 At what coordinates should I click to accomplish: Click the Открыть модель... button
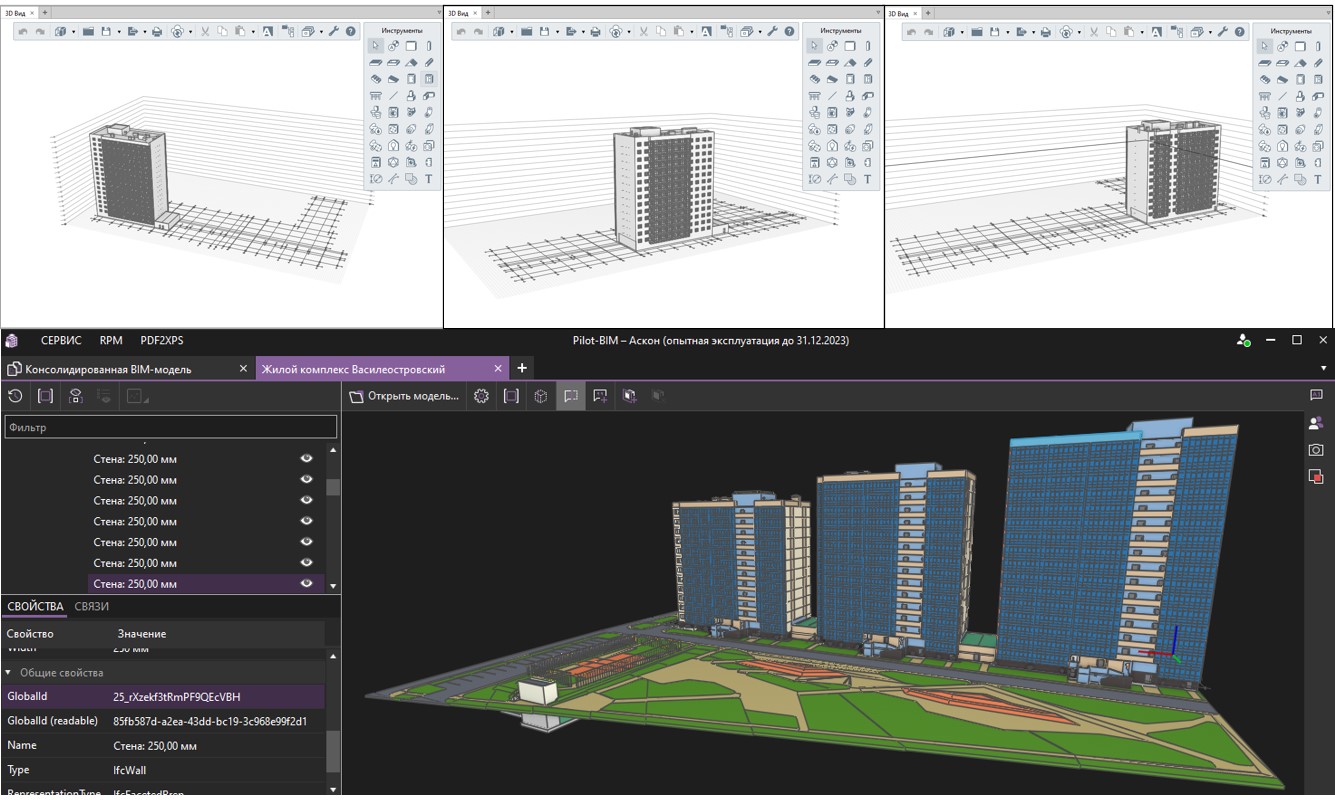pyautogui.click(x=404, y=396)
